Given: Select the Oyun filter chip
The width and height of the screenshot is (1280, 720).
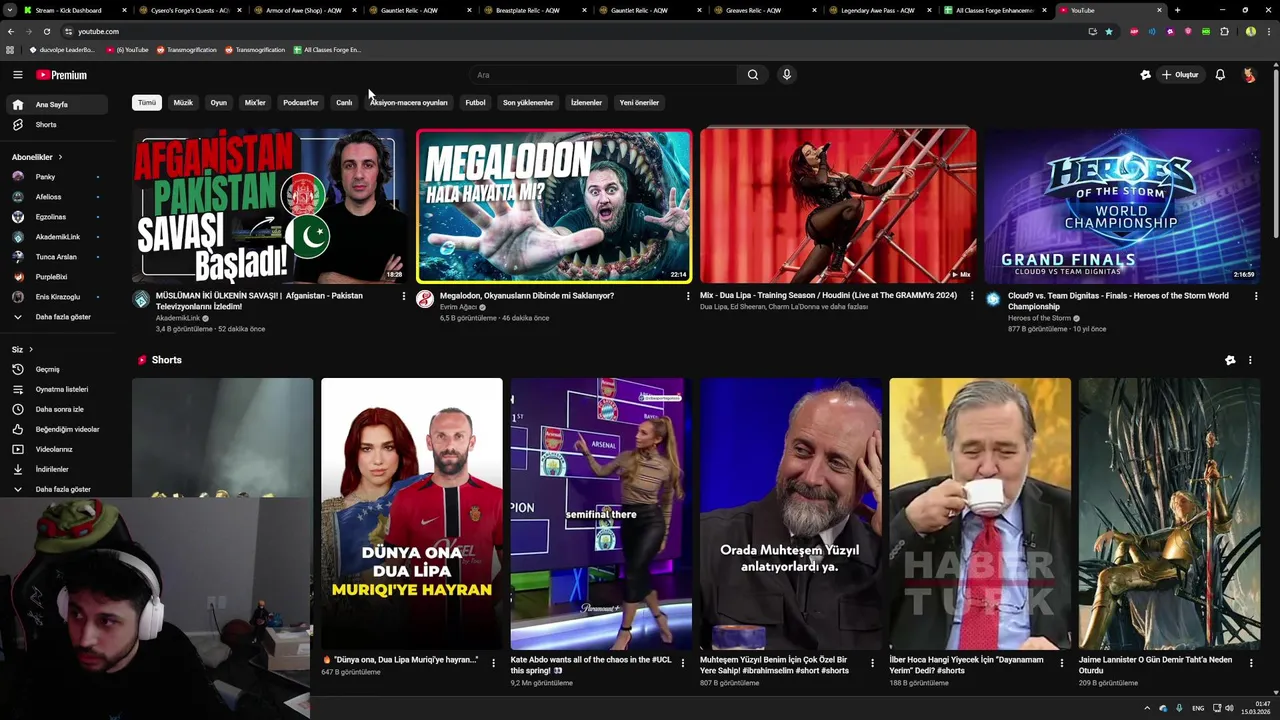Looking at the screenshot, I should click(x=218, y=102).
